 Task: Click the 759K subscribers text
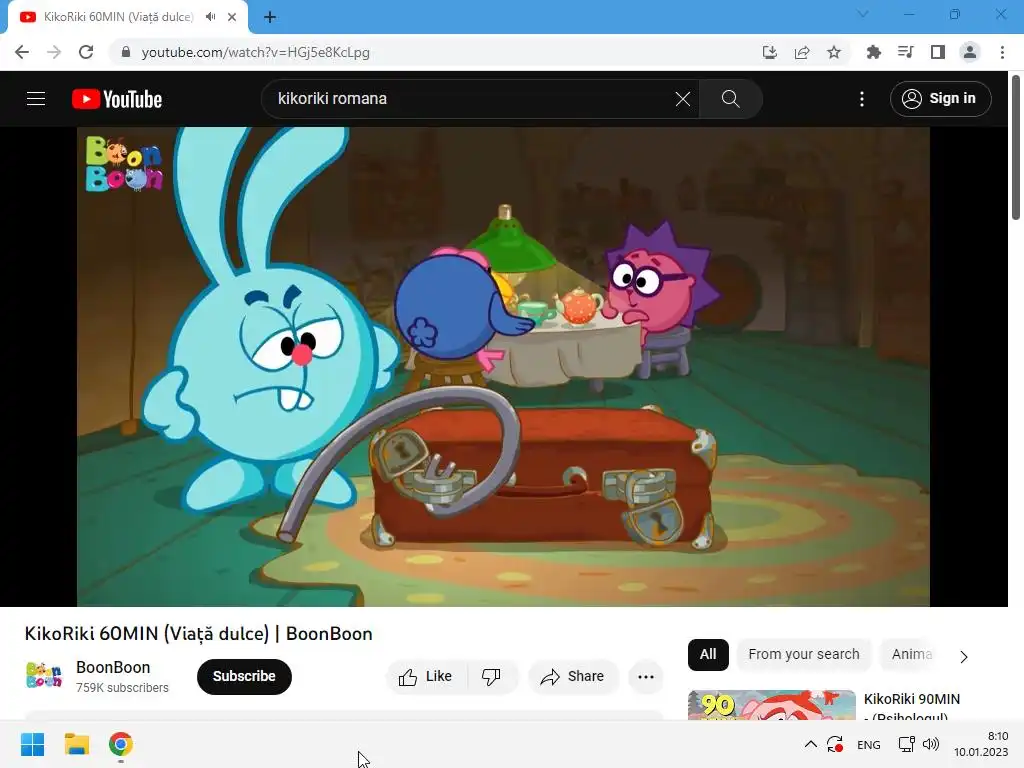pos(122,688)
